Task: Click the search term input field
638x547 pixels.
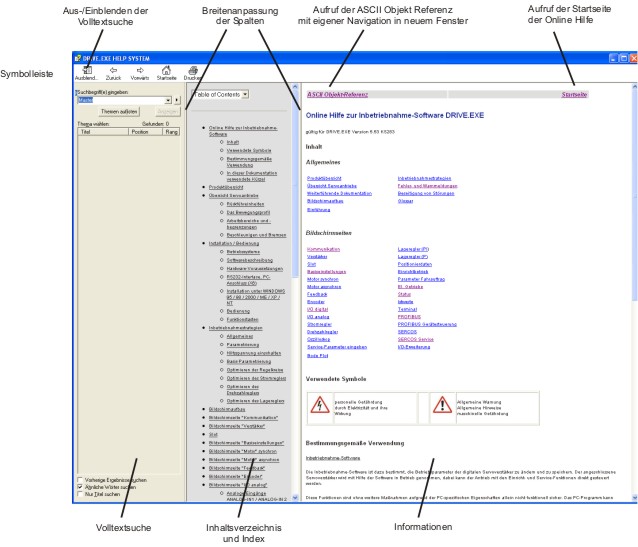Action: pyautogui.click(x=122, y=100)
